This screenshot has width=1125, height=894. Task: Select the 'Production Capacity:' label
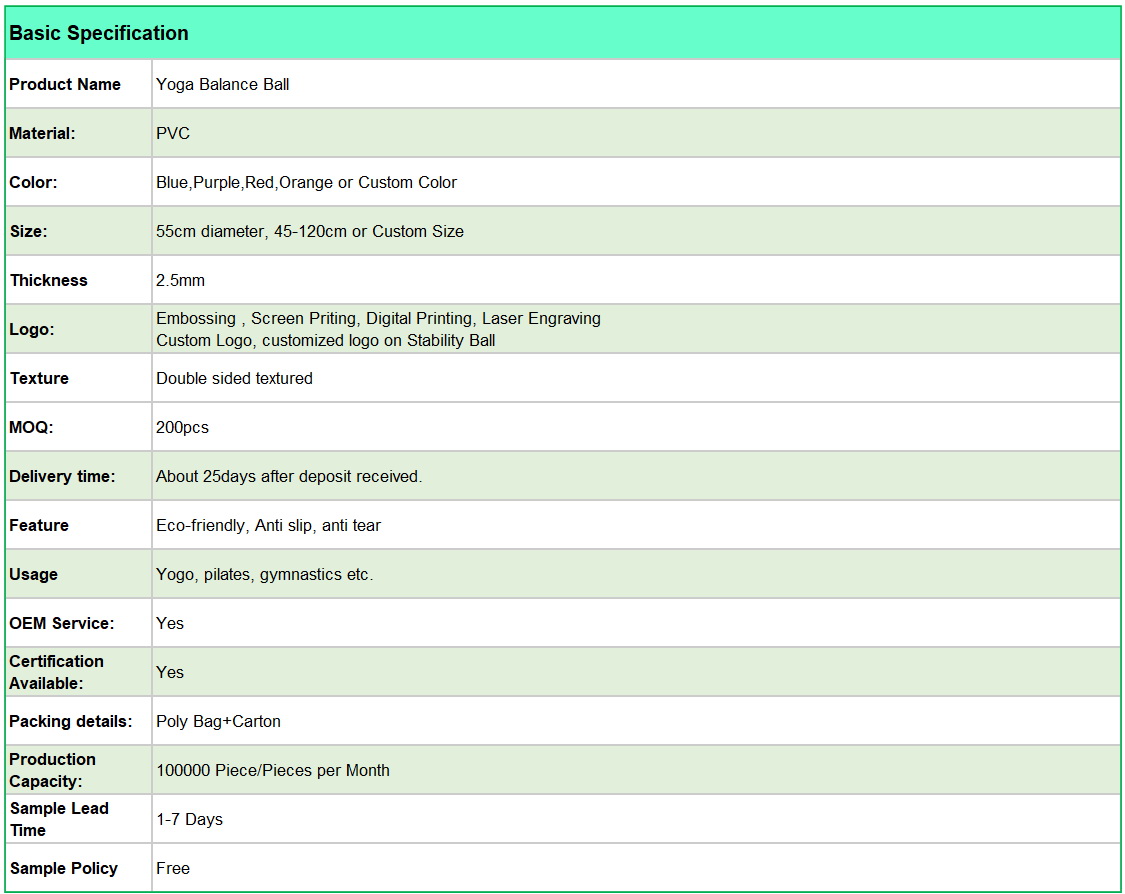pos(52,771)
